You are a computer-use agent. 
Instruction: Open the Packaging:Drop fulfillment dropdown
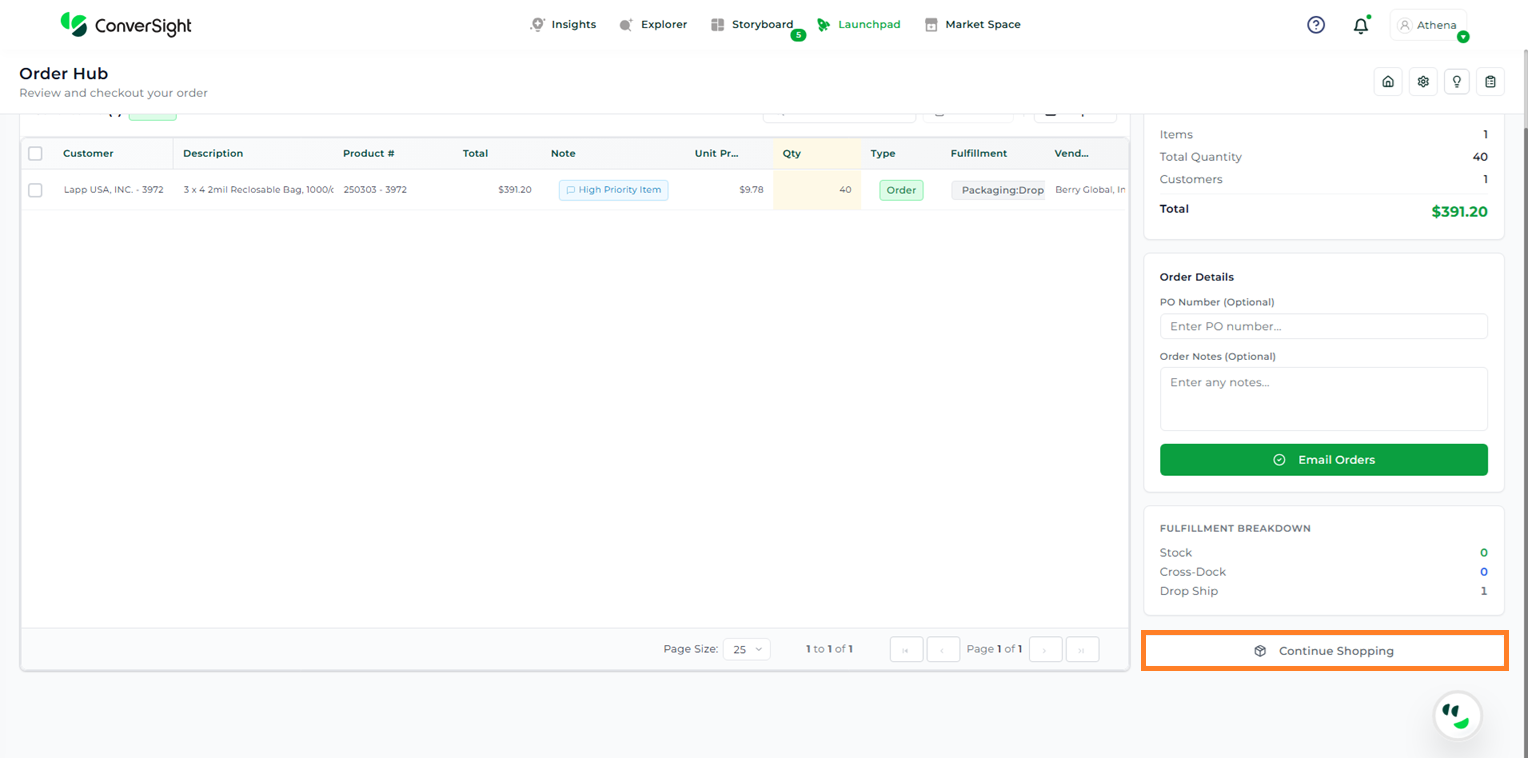point(998,190)
